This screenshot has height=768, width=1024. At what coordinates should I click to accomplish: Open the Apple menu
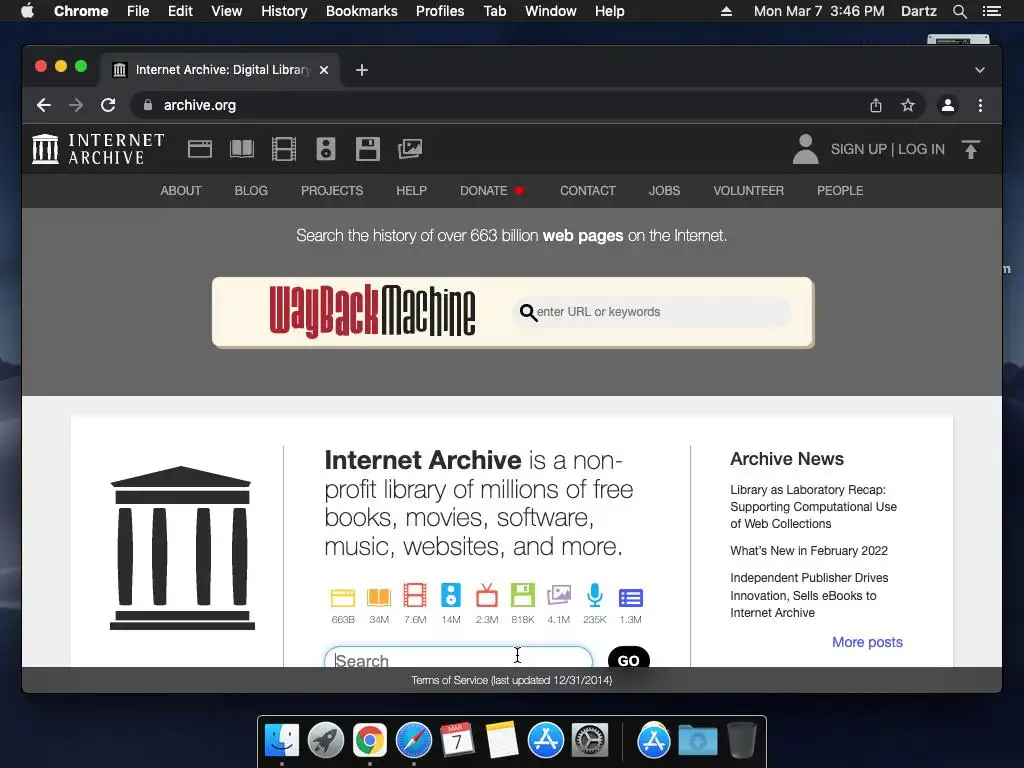coord(27,11)
